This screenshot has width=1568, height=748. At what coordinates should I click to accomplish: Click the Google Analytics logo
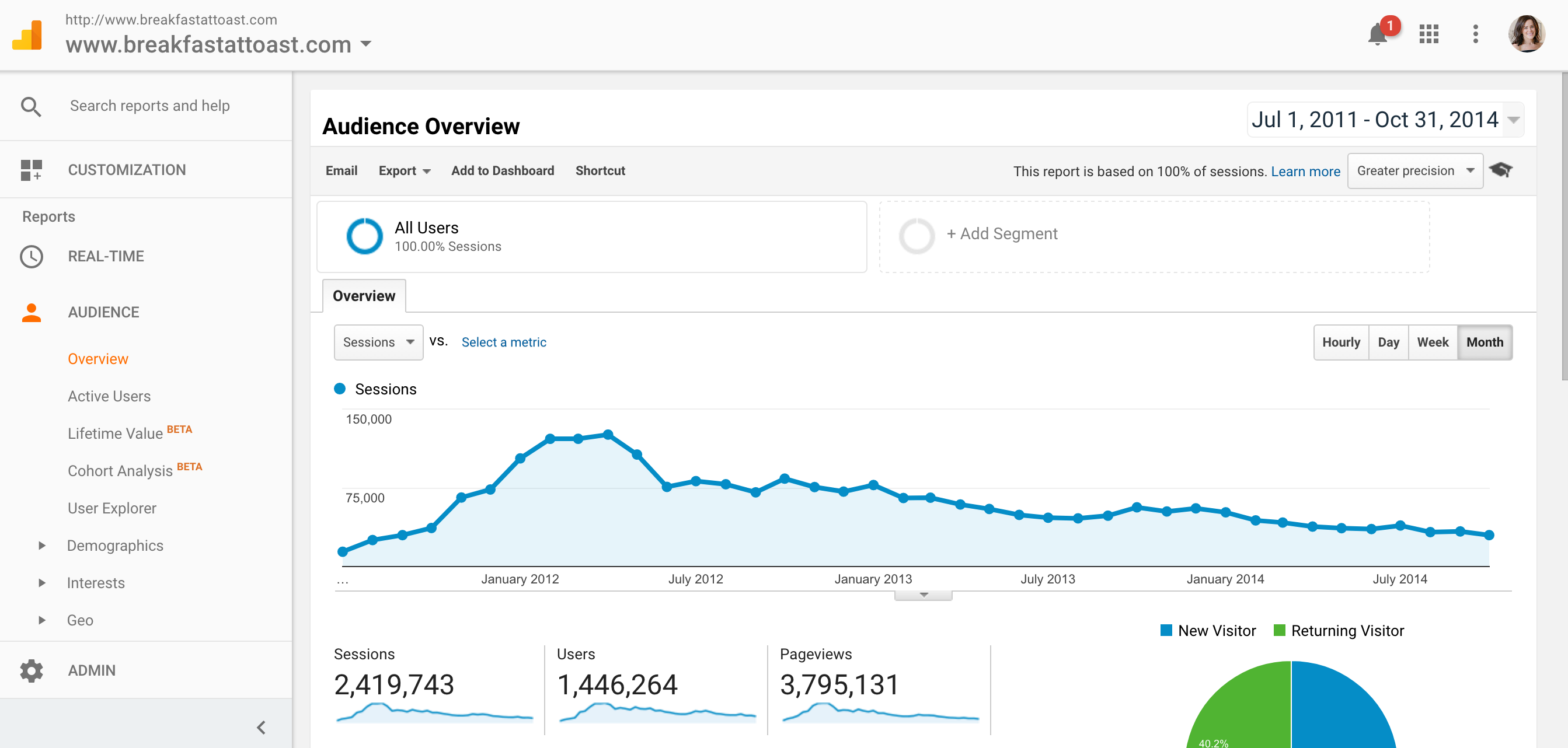[x=27, y=34]
